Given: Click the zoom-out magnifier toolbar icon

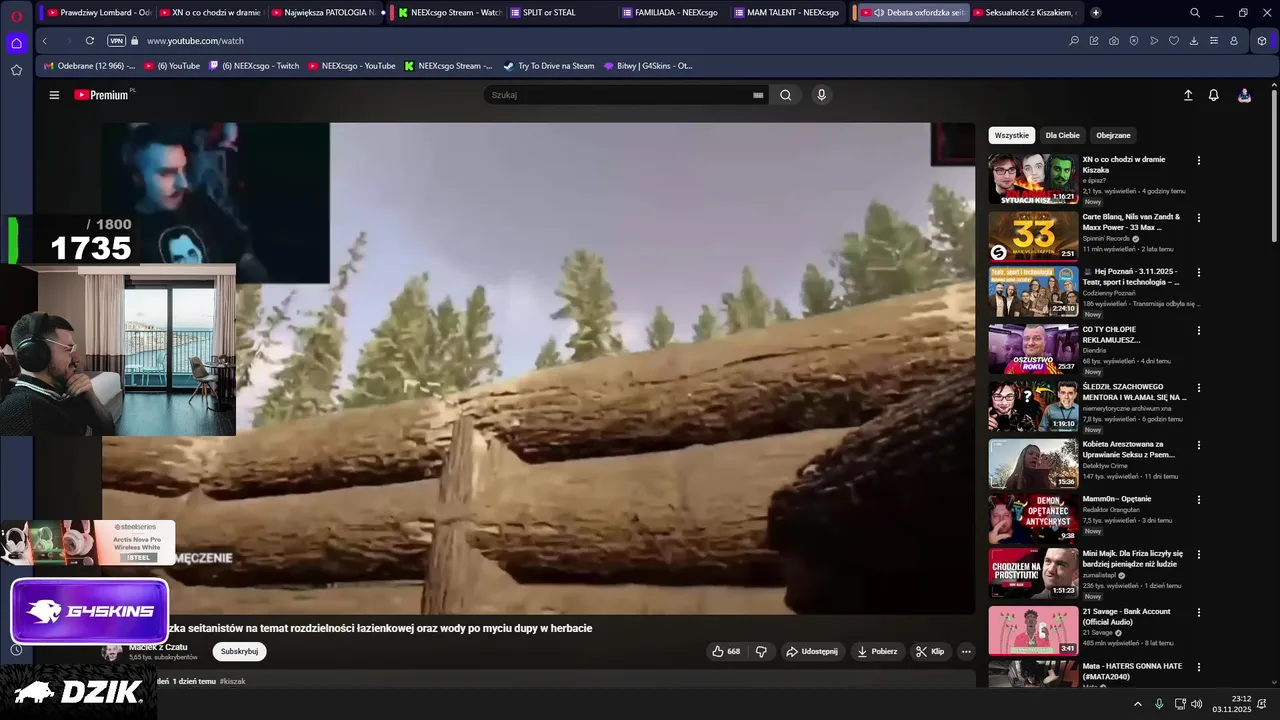Looking at the screenshot, I should [x=1074, y=41].
